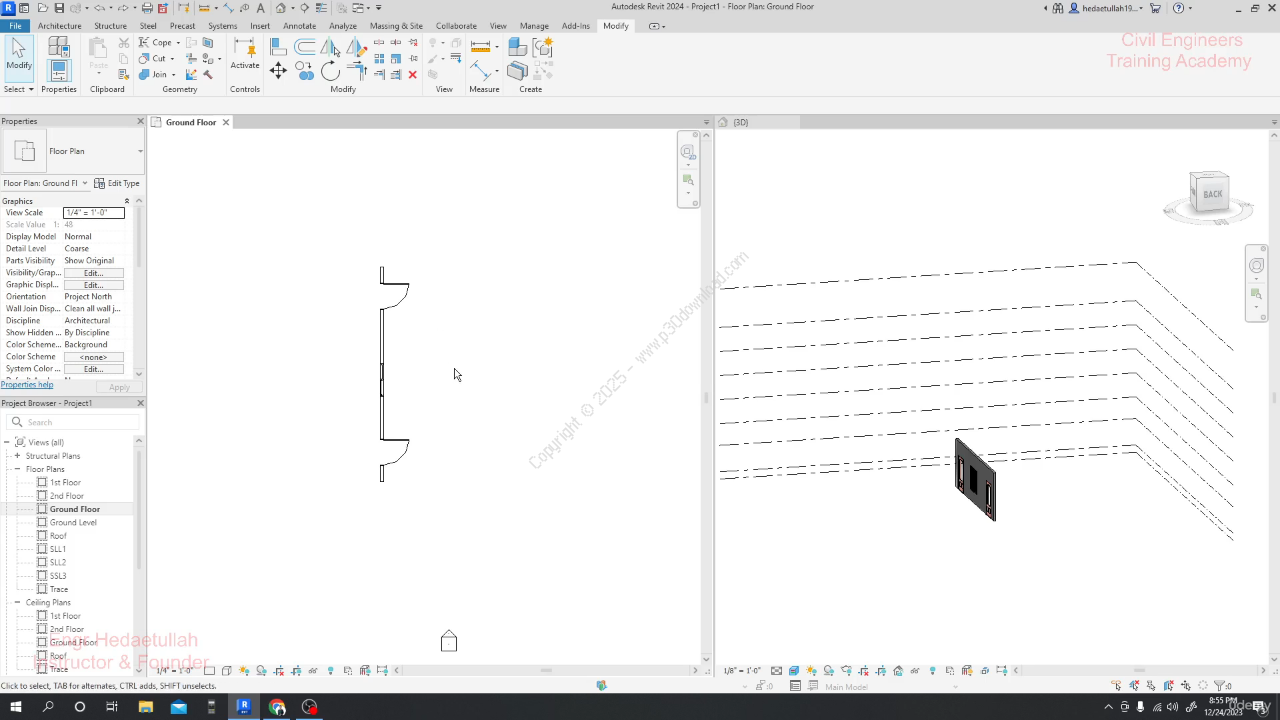
Task: Switch to the Annotate ribbon tab
Action: [299, 26]
